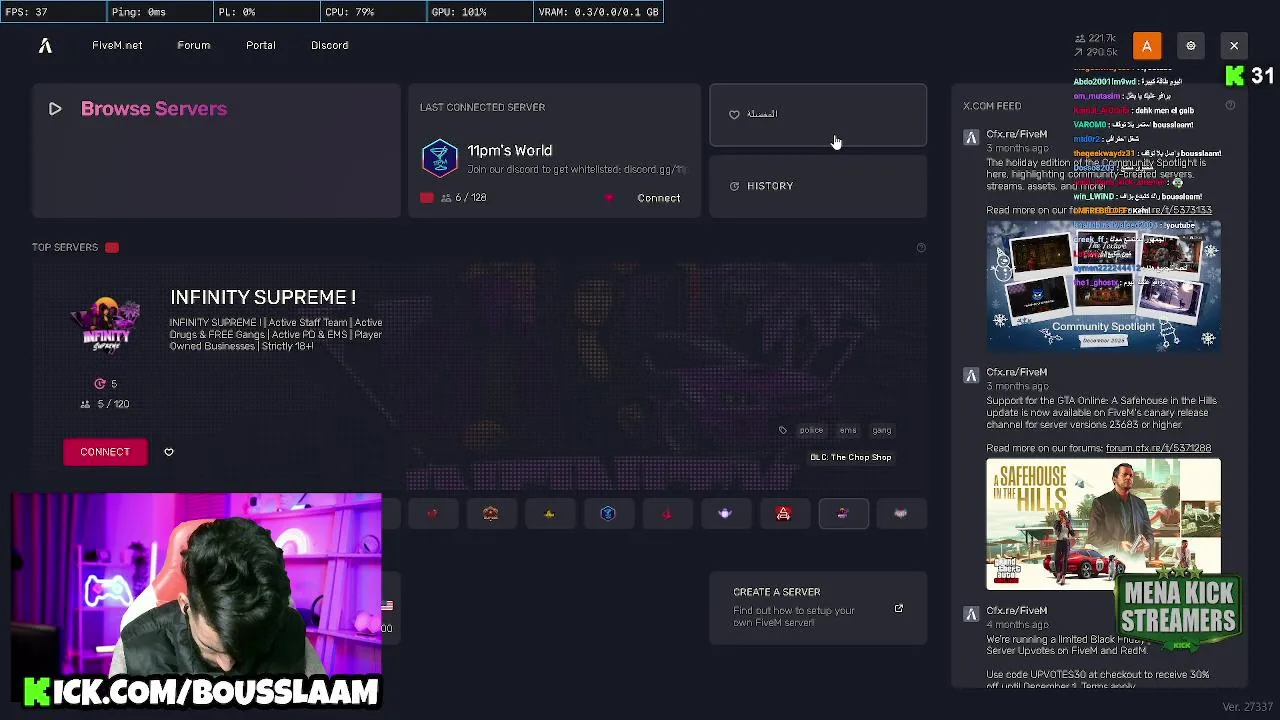Open the FiveM.net link

coord(117,45)
